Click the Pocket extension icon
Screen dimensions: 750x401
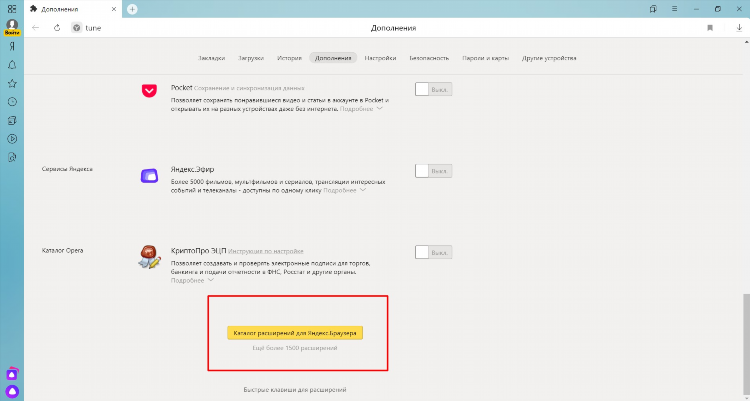click(x=149, y=90)
